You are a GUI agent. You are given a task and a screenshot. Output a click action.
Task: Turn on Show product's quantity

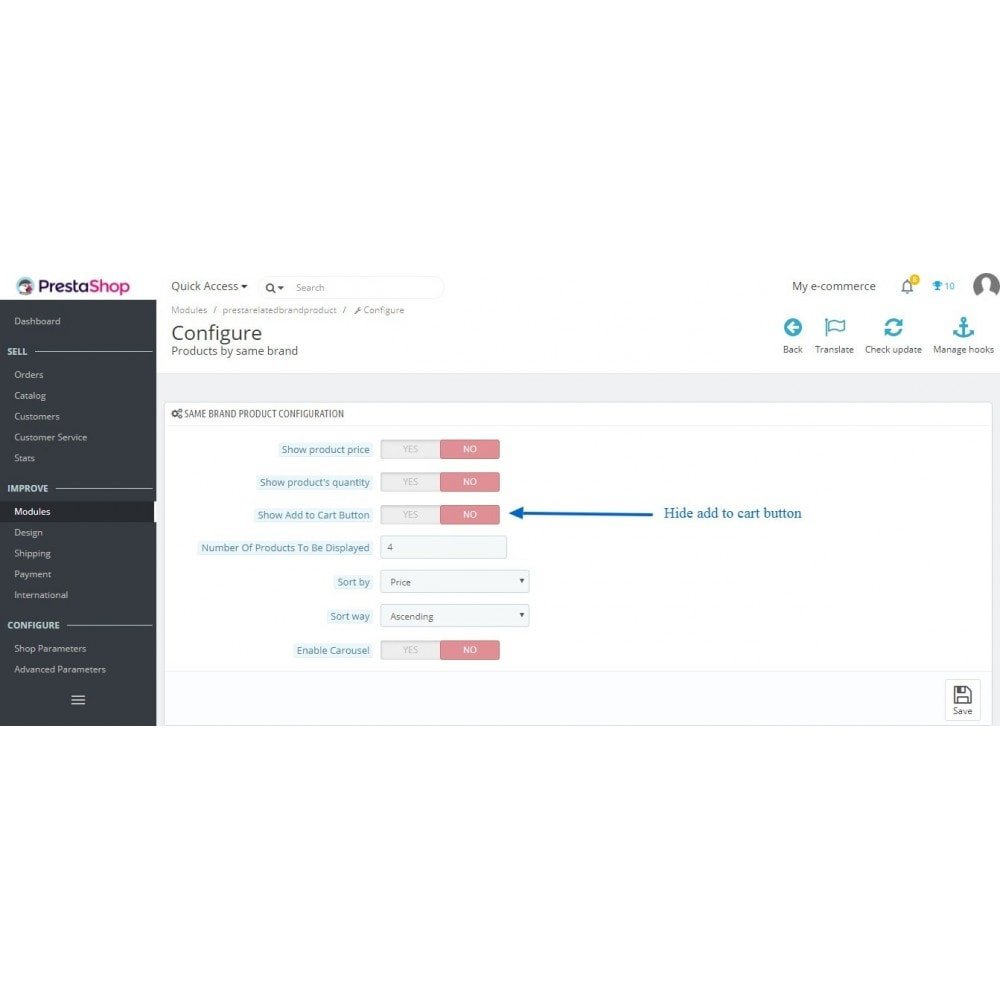click(409, 481)
